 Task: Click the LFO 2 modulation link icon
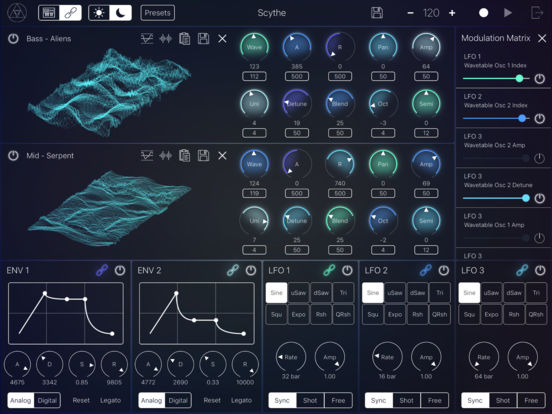[x=426, y=270]
